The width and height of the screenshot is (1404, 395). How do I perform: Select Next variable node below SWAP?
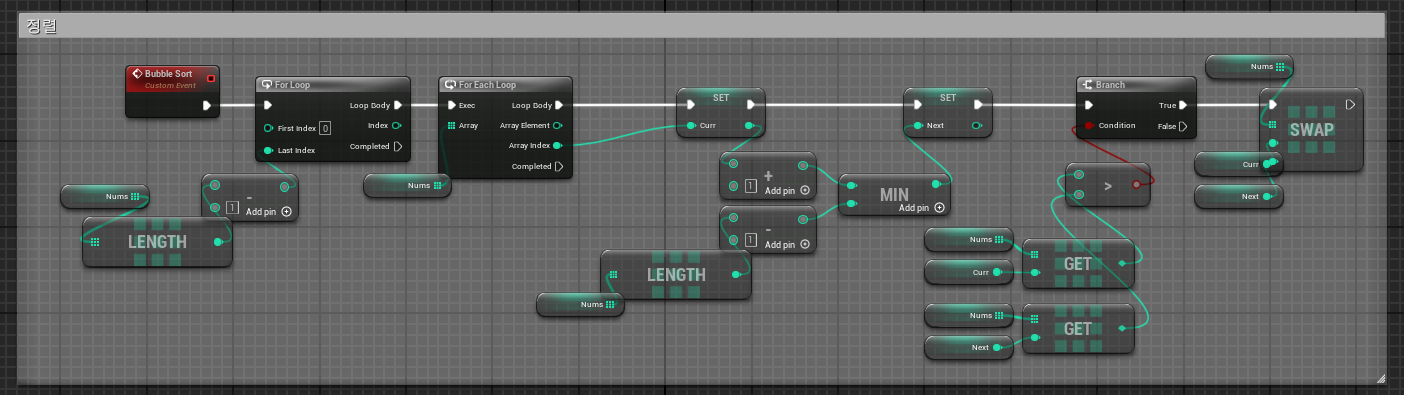pos(1238,197)
